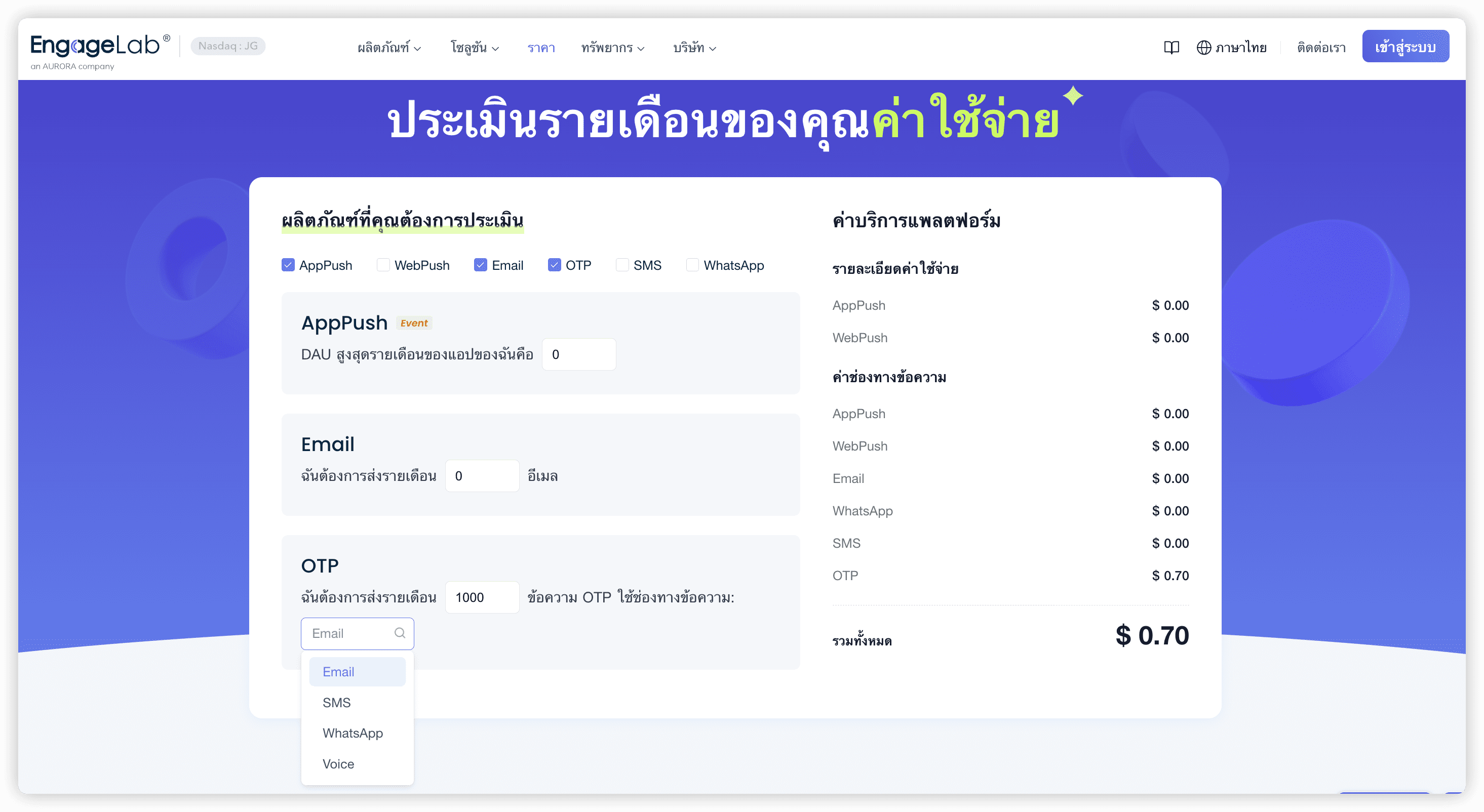Viewport: 1484px width, 812px height.
Task: Click the เข้าสู่ระบบ login button
Action: click(x=1405, y=46)
